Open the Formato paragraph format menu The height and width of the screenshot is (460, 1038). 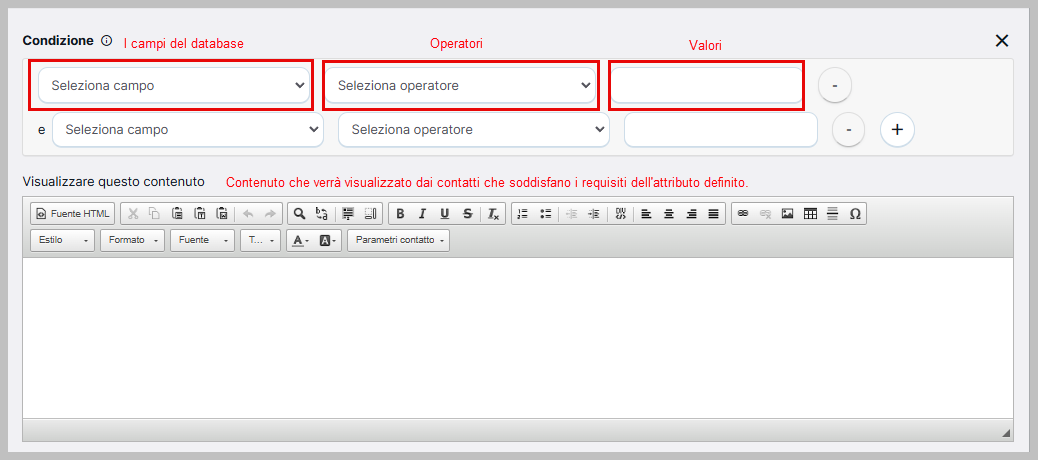point(133,241)
